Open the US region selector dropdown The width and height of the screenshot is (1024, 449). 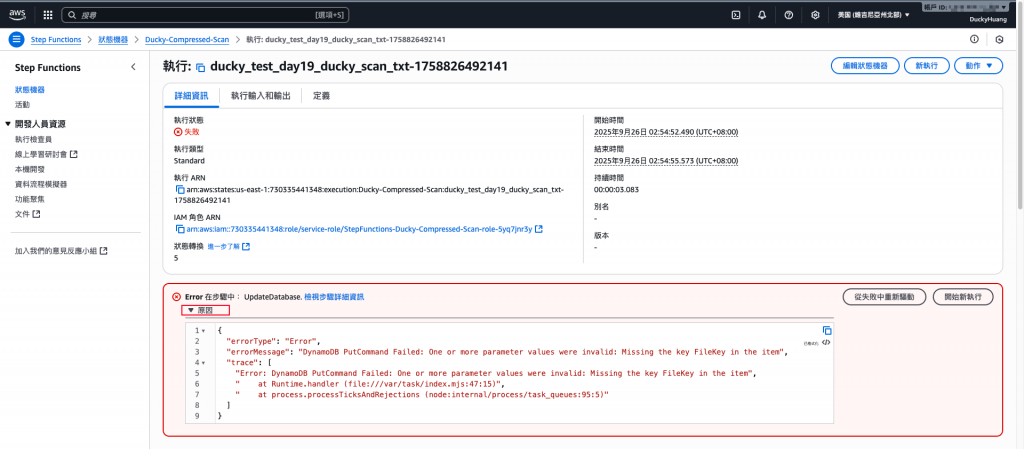click(873, 14)
